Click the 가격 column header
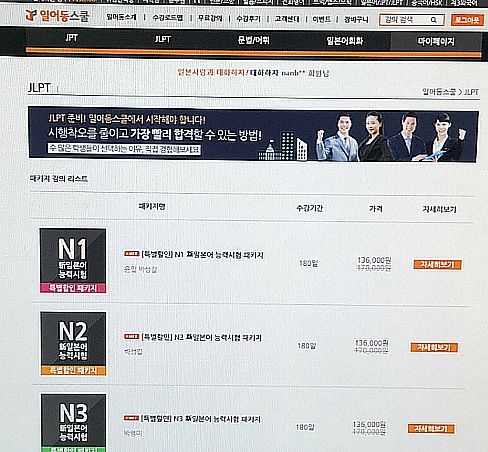488x452 pixels. tap(376, 208)
